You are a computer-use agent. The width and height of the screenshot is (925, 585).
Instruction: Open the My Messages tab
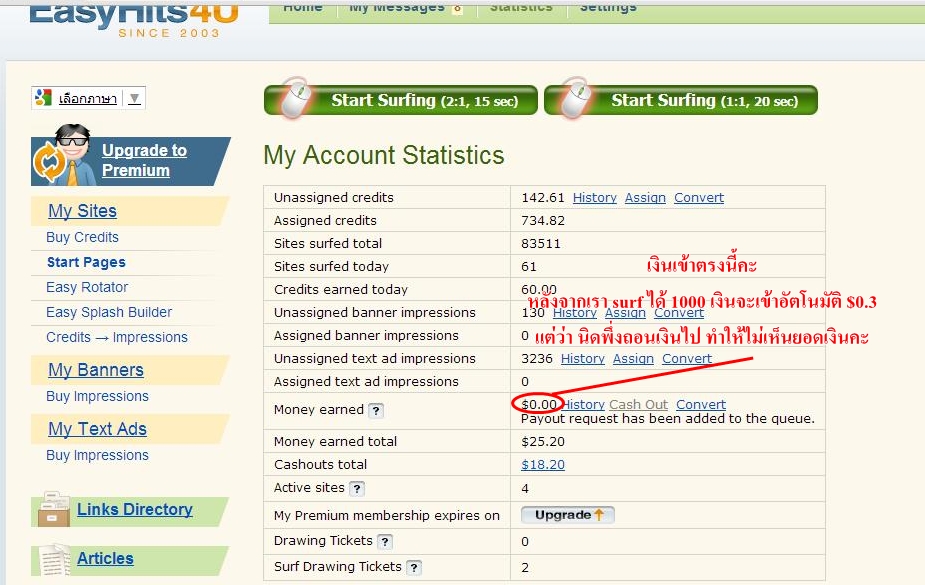pyautogui.click(x=397, y=8)
